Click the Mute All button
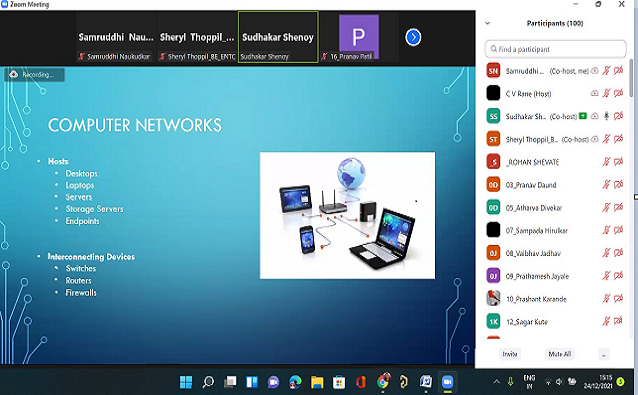638x395 pixels. tap(559, 354)
